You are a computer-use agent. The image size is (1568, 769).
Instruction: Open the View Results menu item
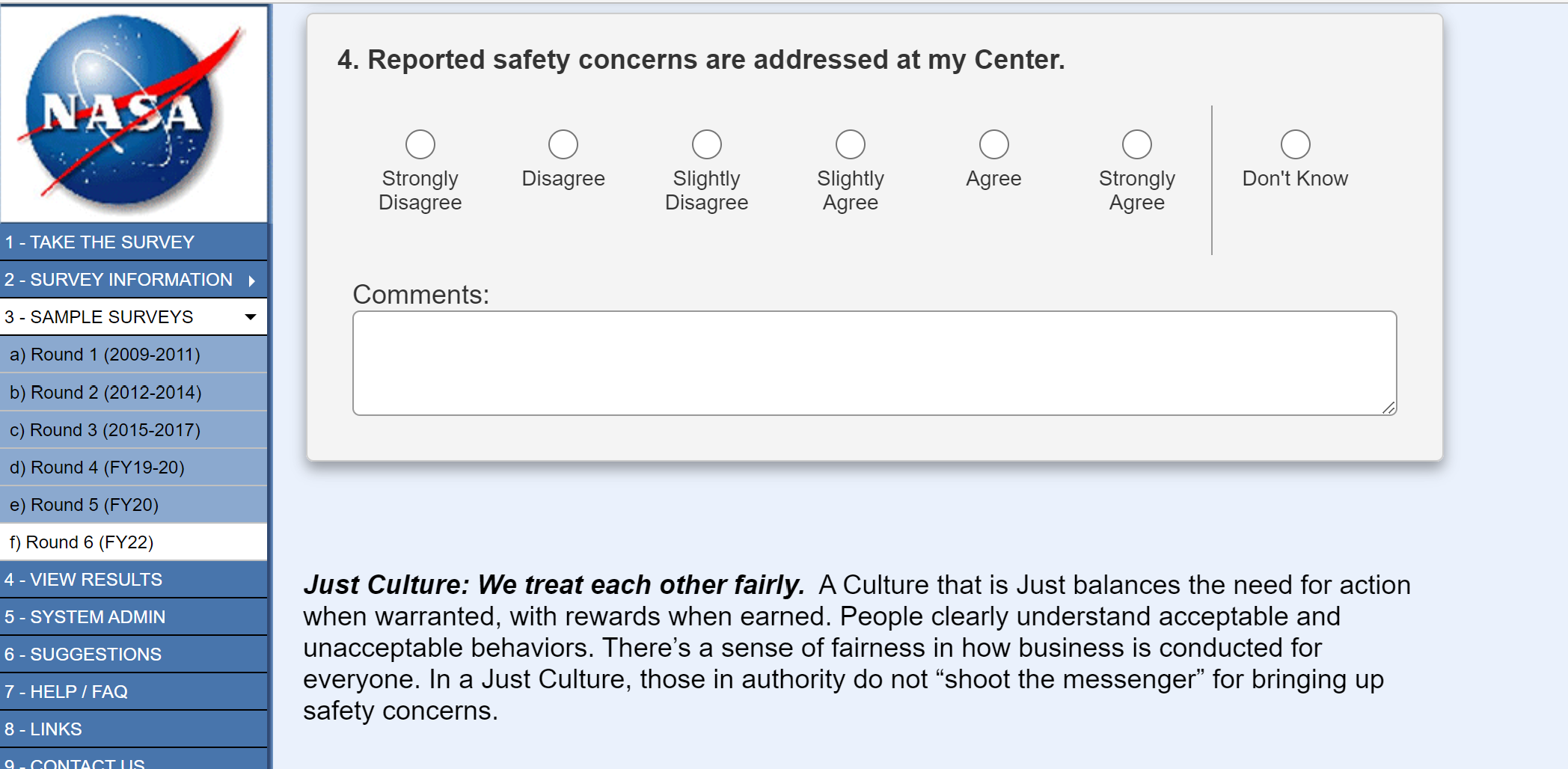[83, 580]
